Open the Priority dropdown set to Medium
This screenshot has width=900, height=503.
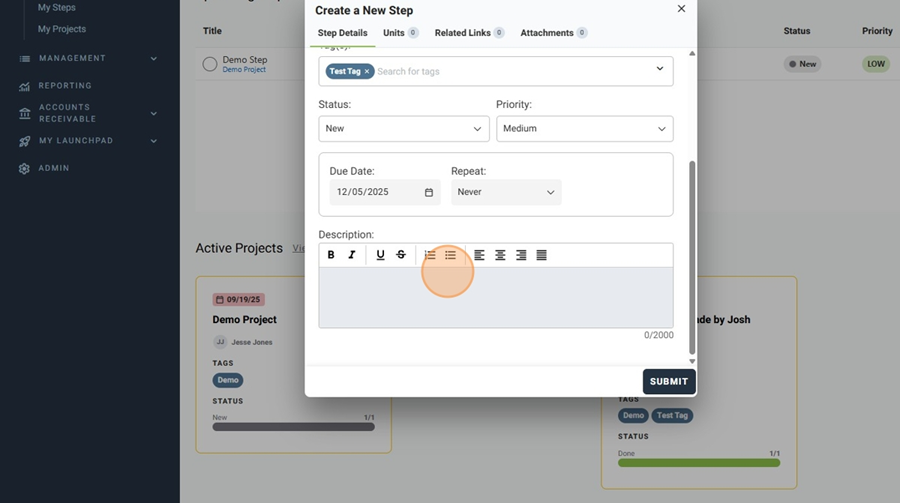[584, 129]
